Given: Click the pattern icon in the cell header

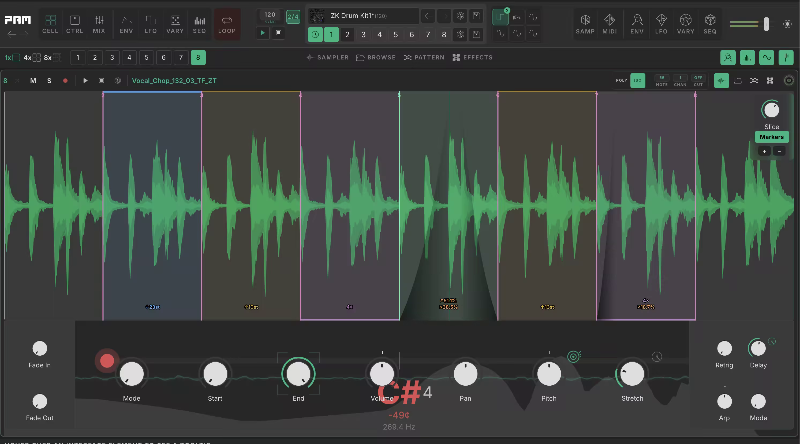Looking at the screenshot, I should pos(754,81).
